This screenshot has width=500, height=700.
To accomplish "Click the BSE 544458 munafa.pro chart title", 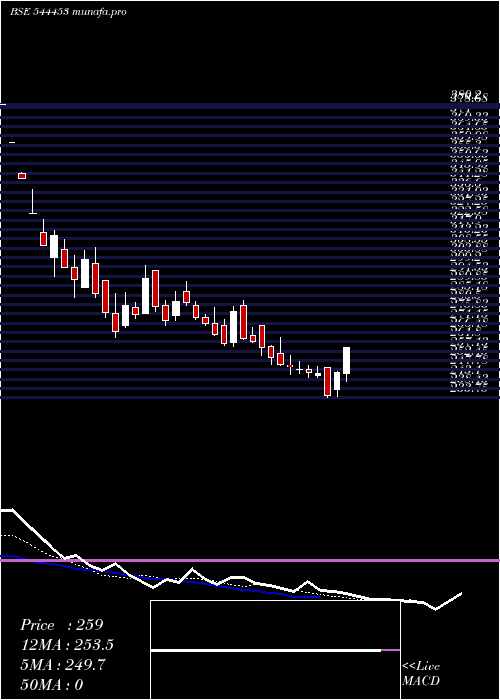I will (68, 12).
